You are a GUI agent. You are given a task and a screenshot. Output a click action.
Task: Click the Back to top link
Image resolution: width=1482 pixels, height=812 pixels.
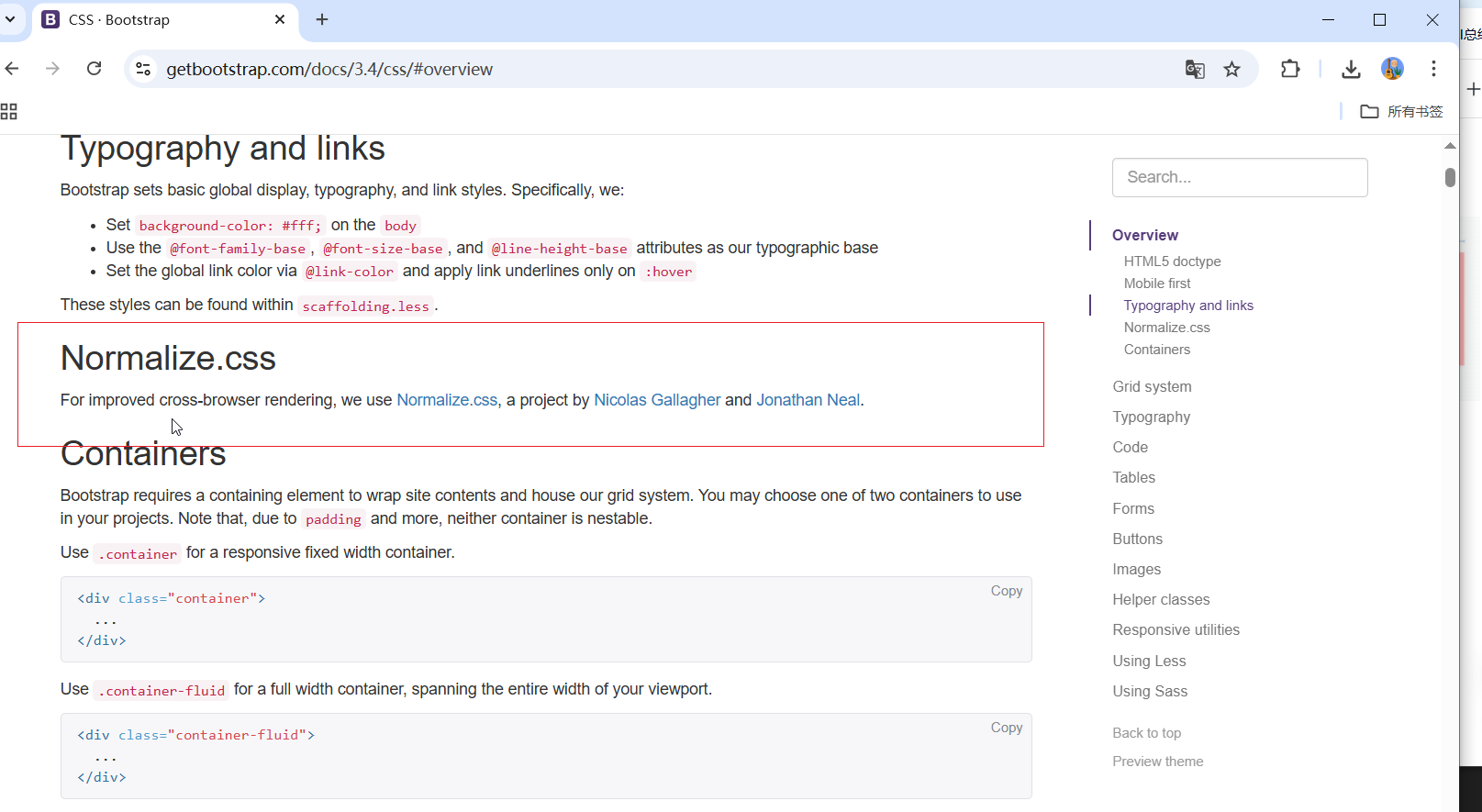pyautogui.click(x=1147, y=733)
